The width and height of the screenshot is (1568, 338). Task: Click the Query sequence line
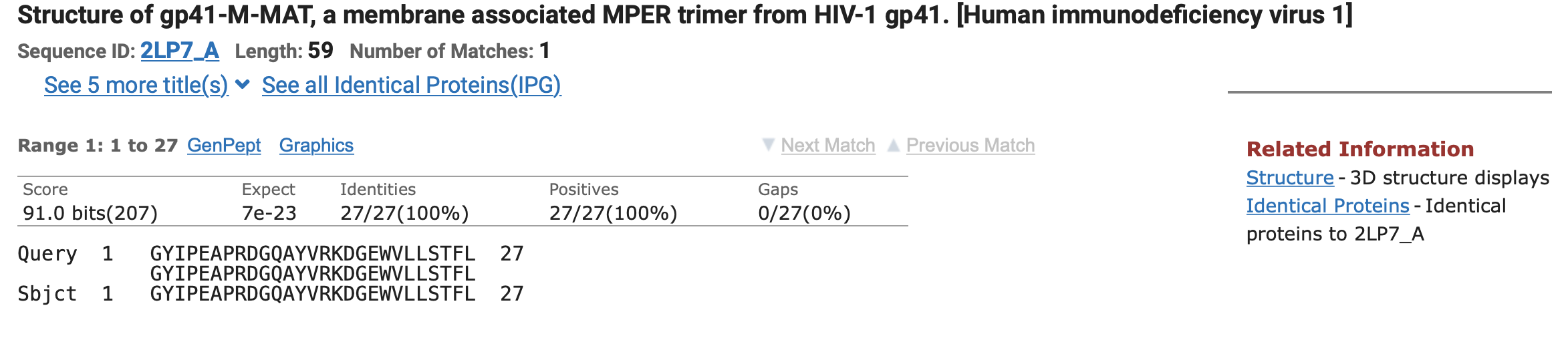point(312,254)
